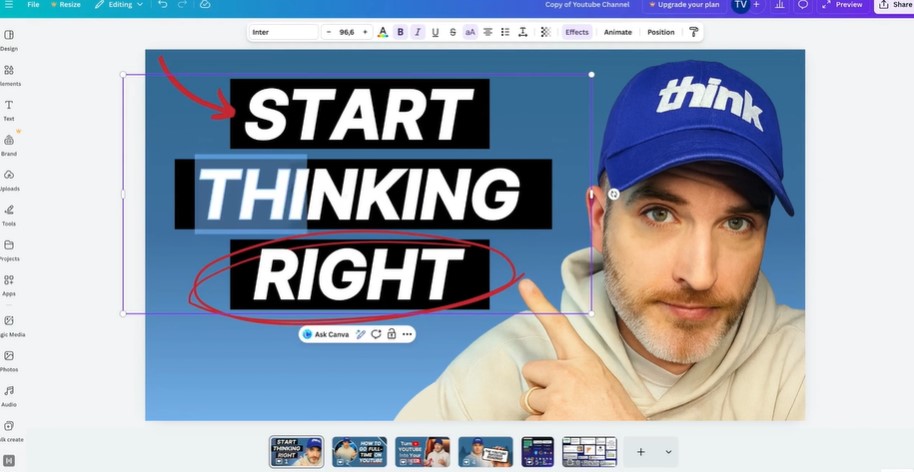
Task: Apply strikethrough to the text
Action: [x=452, y=32]
